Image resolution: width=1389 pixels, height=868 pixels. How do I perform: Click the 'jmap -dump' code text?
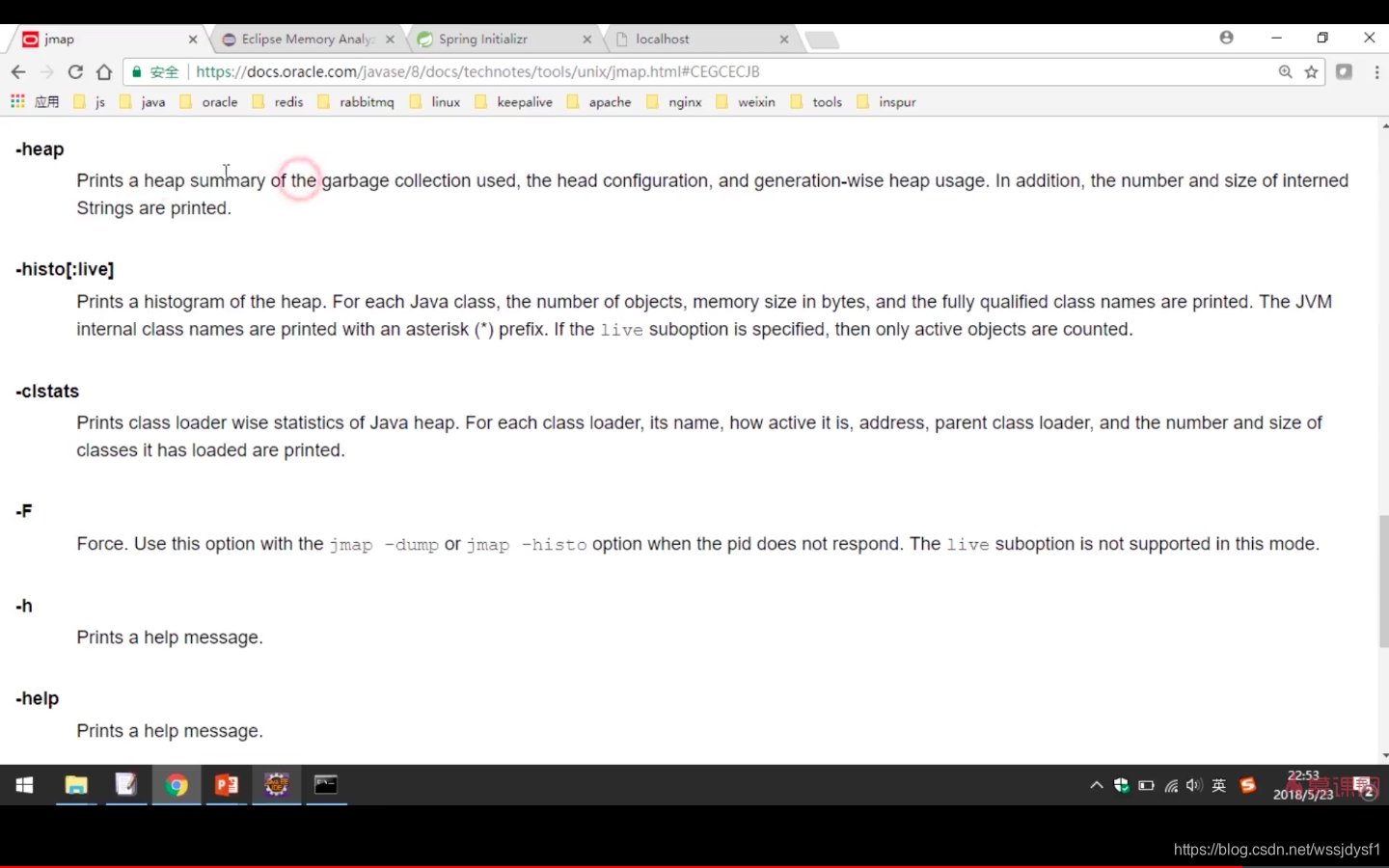pyautogui.click(x=384, y=545)
